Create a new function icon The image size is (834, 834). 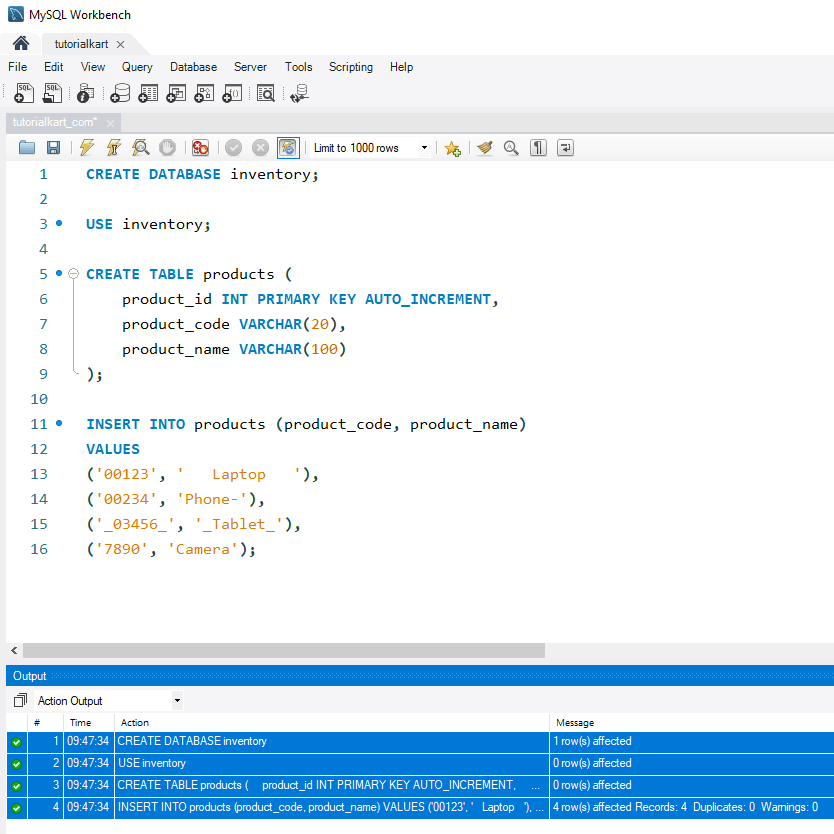pyautogui.click(x=232, y=93)
